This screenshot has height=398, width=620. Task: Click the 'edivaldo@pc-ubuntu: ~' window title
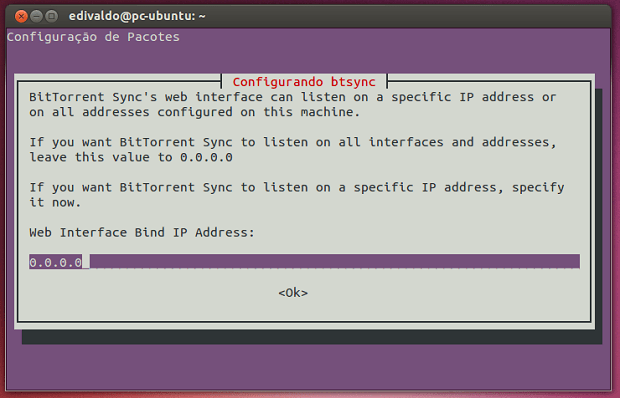coord(137,16)
